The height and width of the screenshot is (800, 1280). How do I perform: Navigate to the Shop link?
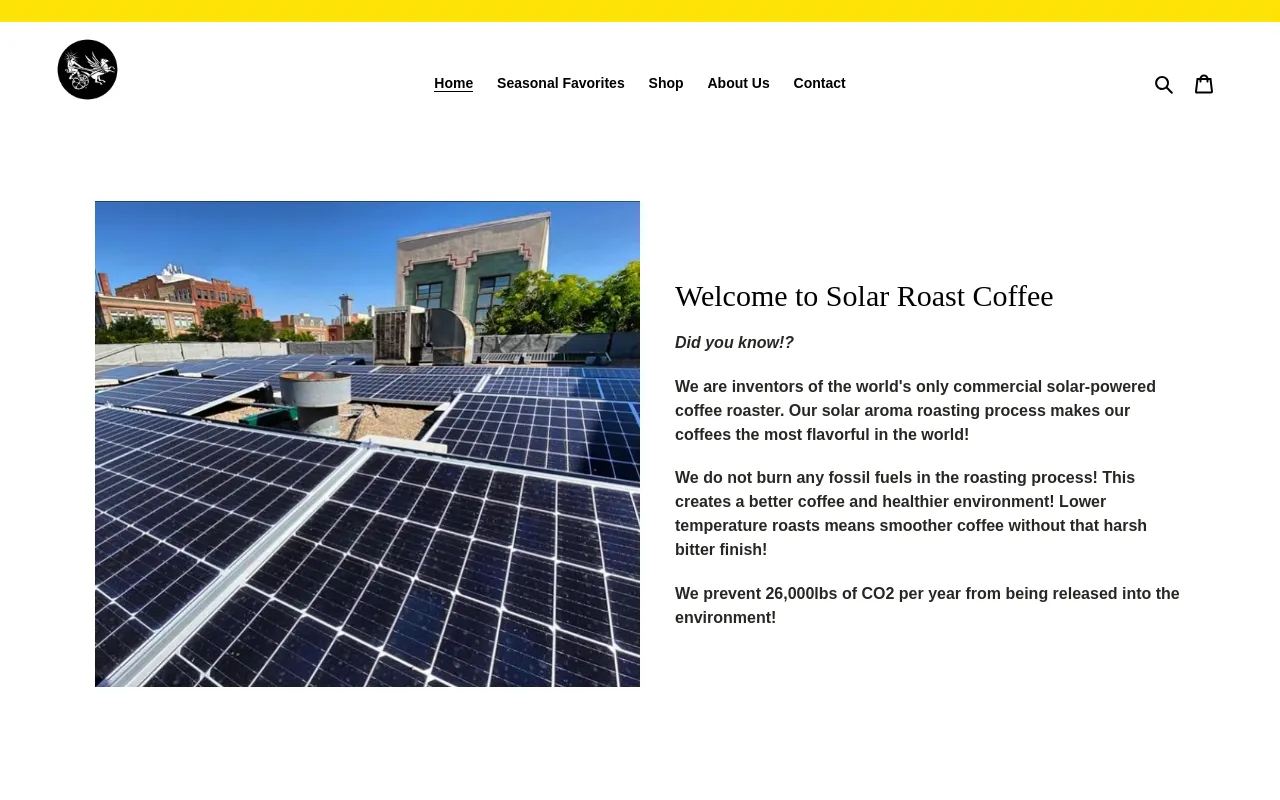point(665,83)
